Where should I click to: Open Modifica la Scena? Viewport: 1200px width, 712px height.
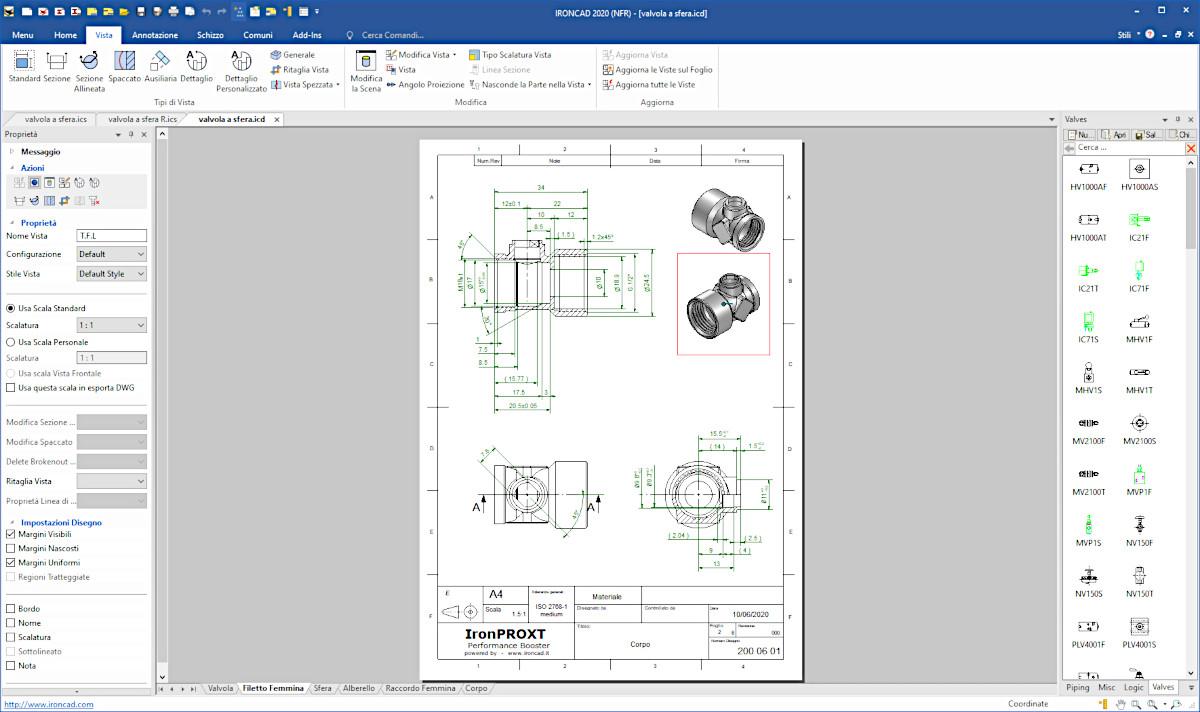[366, 70]
